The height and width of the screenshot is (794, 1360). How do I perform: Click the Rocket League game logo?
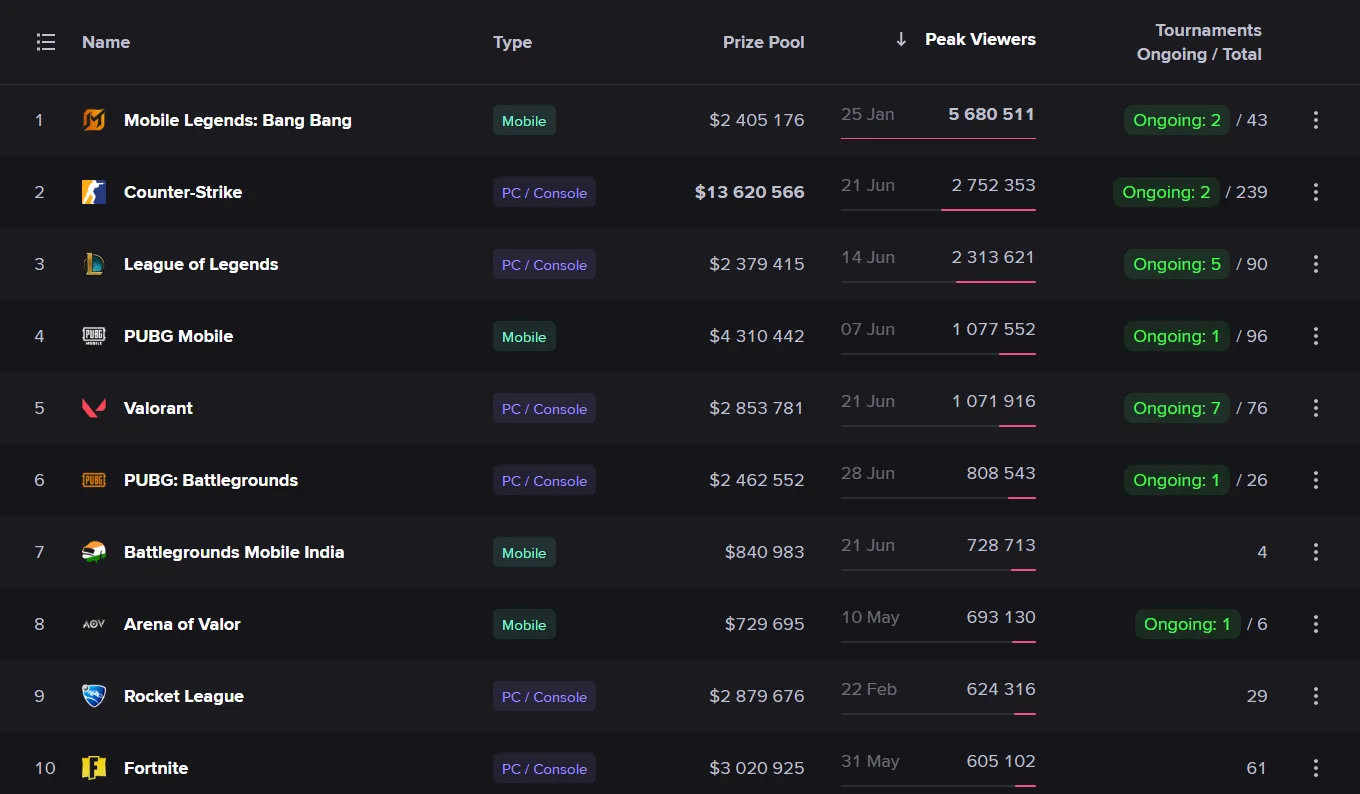click(x=94, y=696)
